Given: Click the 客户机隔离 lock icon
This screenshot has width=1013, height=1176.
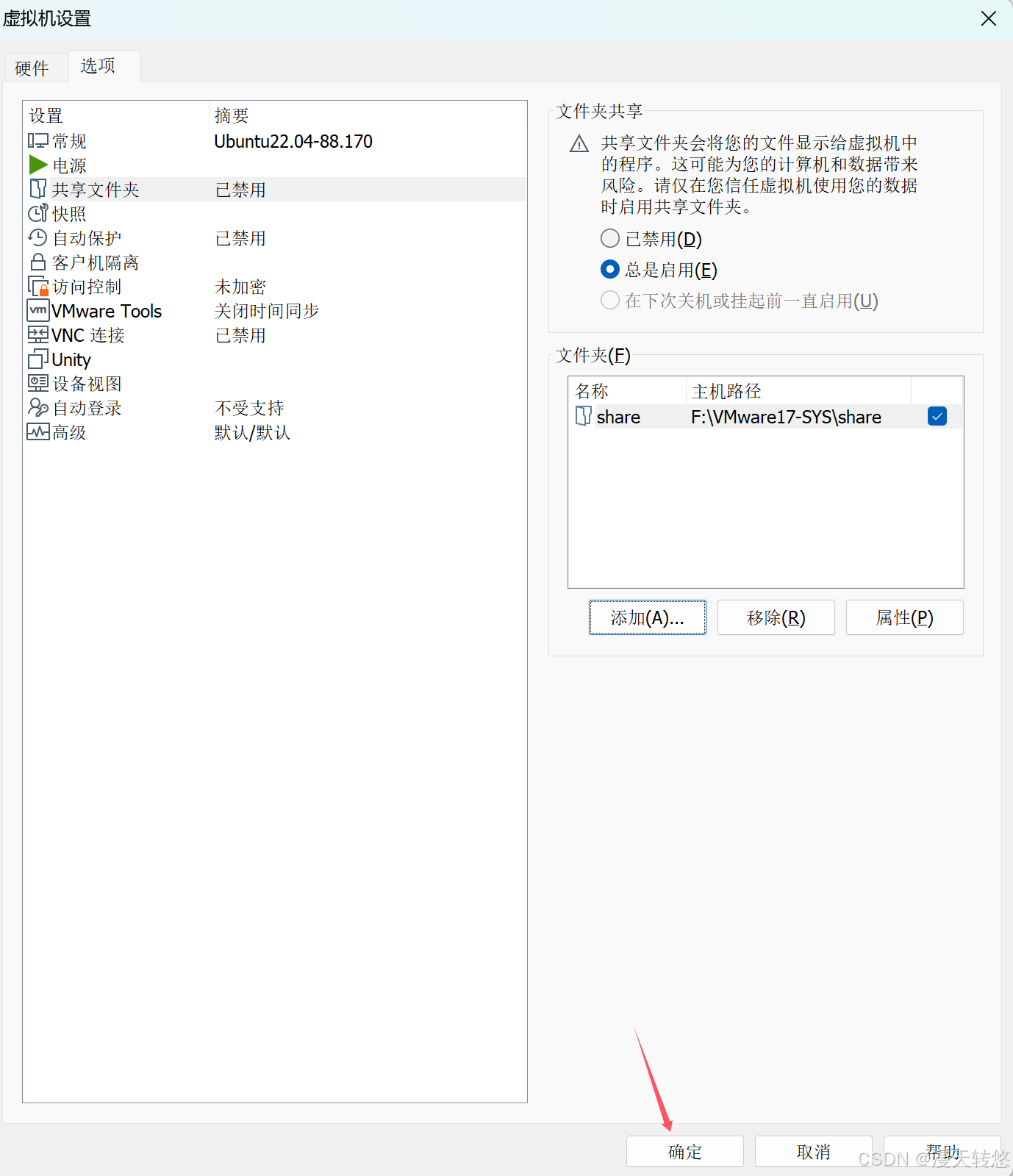Looking at the screenshot, I should tap(38, 262).
